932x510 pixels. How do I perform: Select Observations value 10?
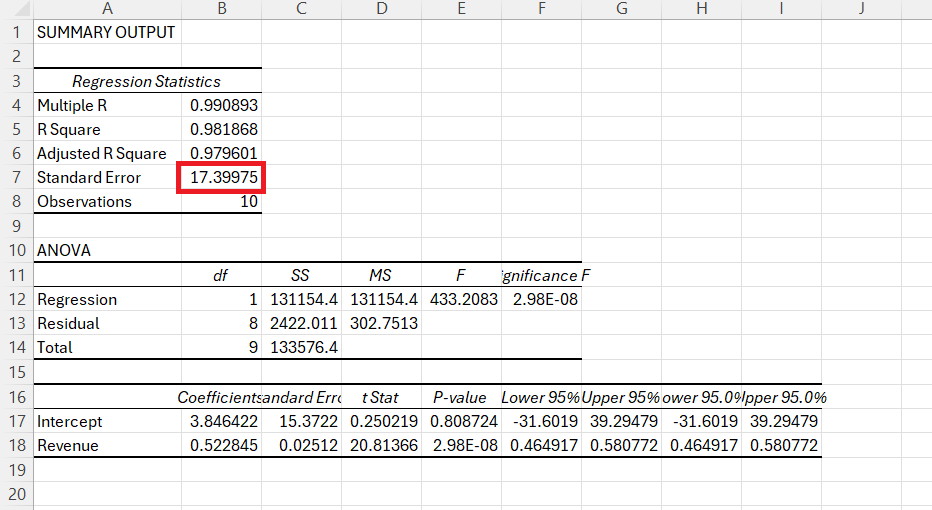point(221,202)
